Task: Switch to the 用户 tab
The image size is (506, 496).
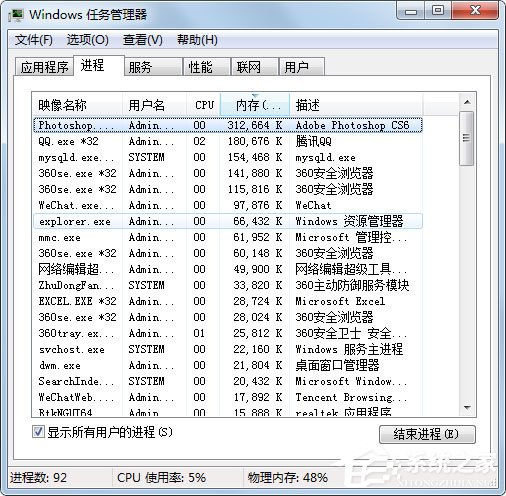Action: [x=302, y=67]
